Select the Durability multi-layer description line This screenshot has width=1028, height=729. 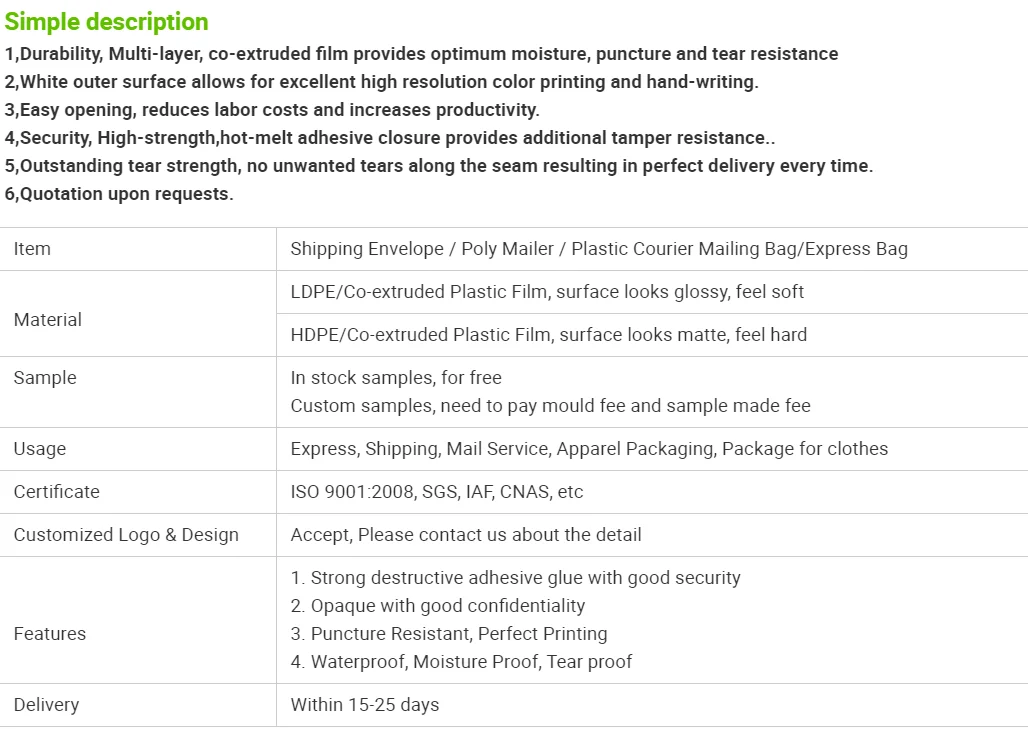pos(421,54)
